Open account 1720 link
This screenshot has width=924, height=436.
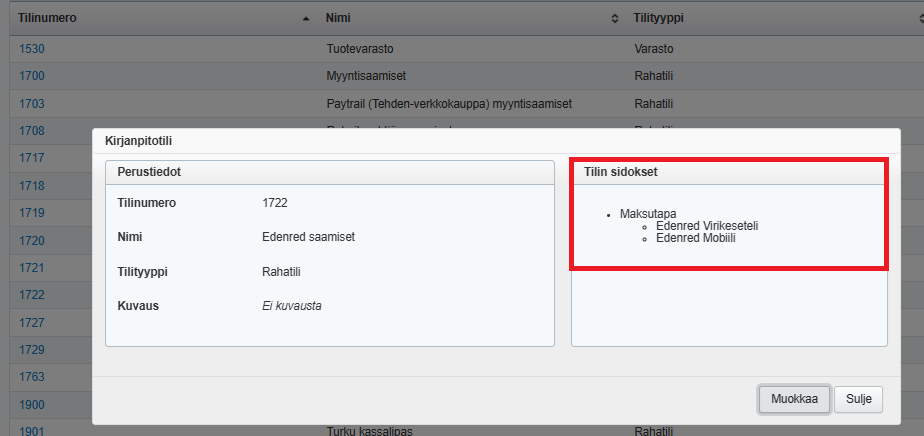(31, 241)
